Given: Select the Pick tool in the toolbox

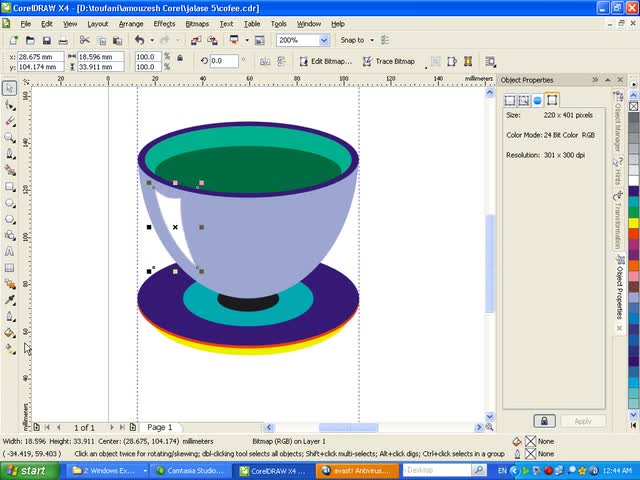Looking at the screenshot, I should 10,88.
